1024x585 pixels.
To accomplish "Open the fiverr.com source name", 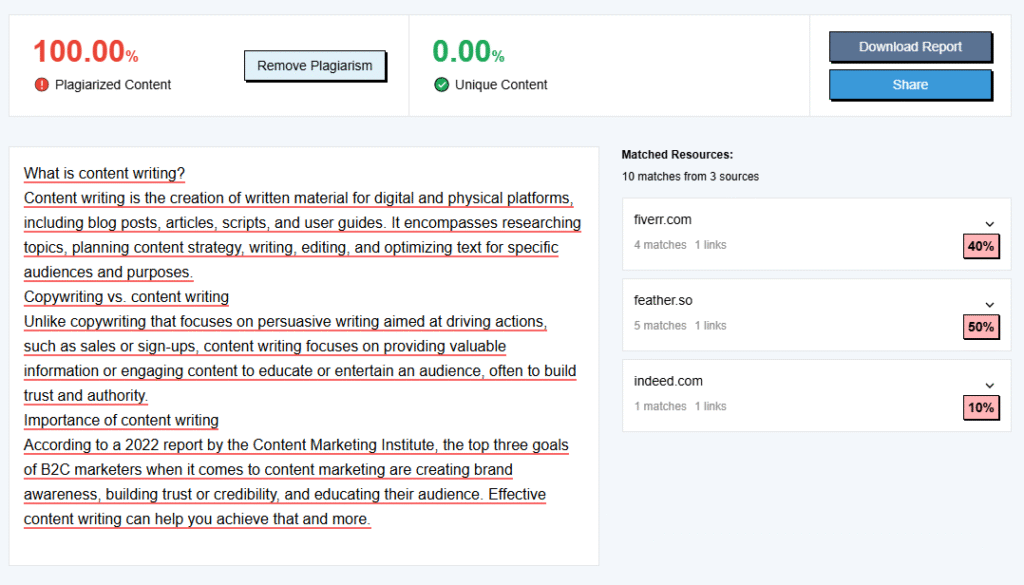I will tap(662, 220).
